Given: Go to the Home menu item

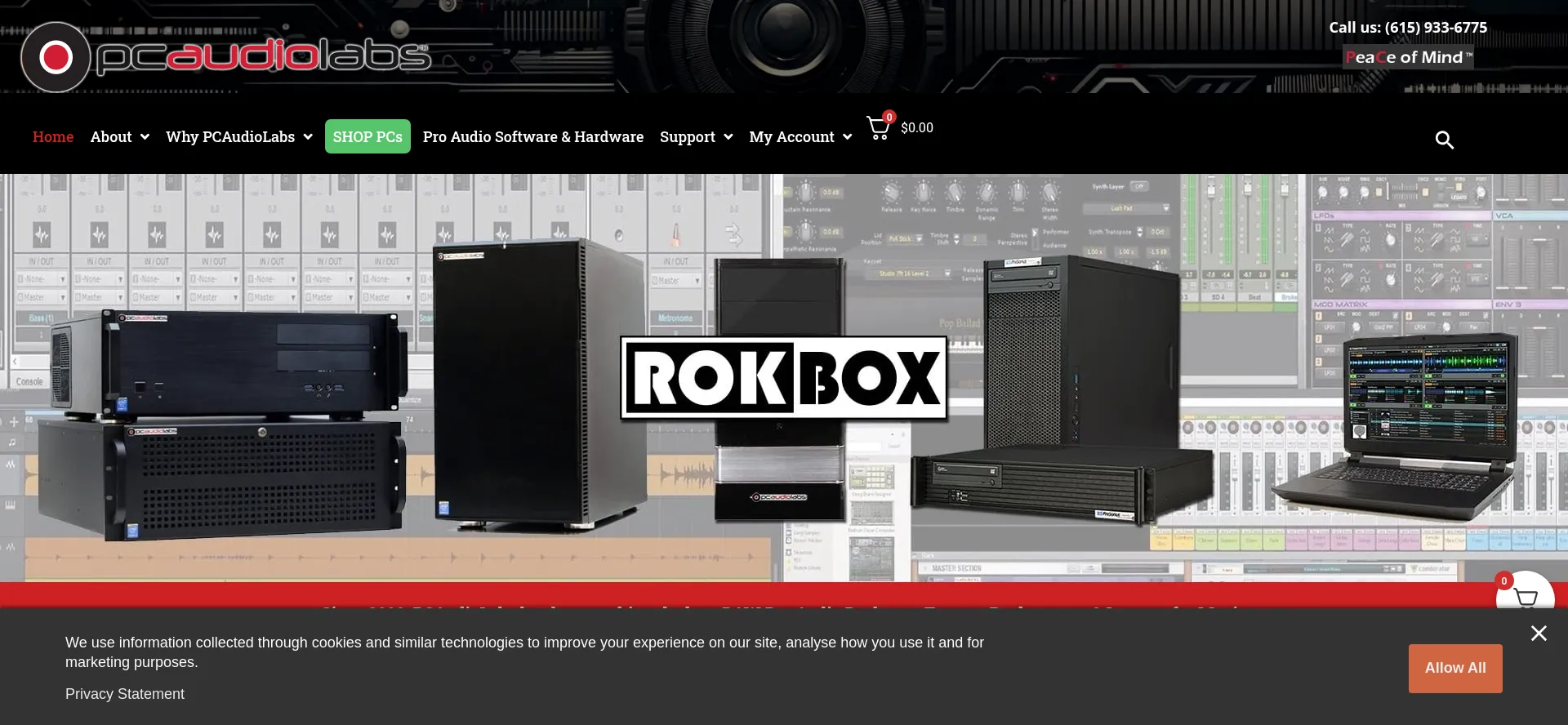Looking at the screenshot, I should coord(53,136).
